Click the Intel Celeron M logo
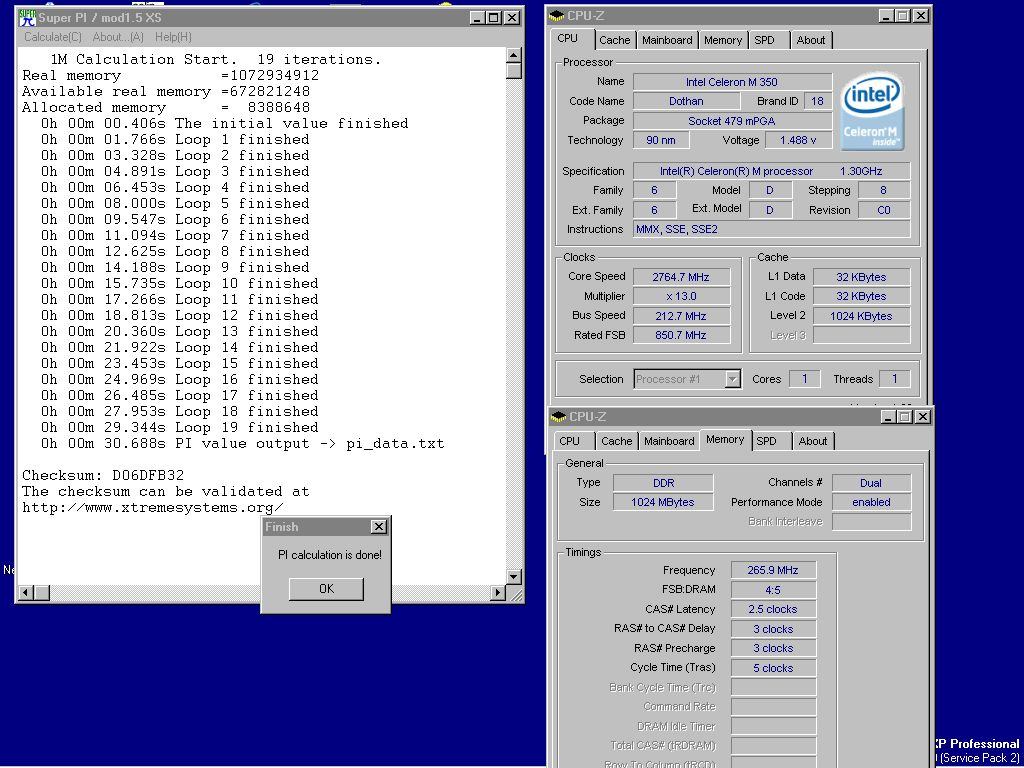The image size is (1024, 768). coord(872,111)
